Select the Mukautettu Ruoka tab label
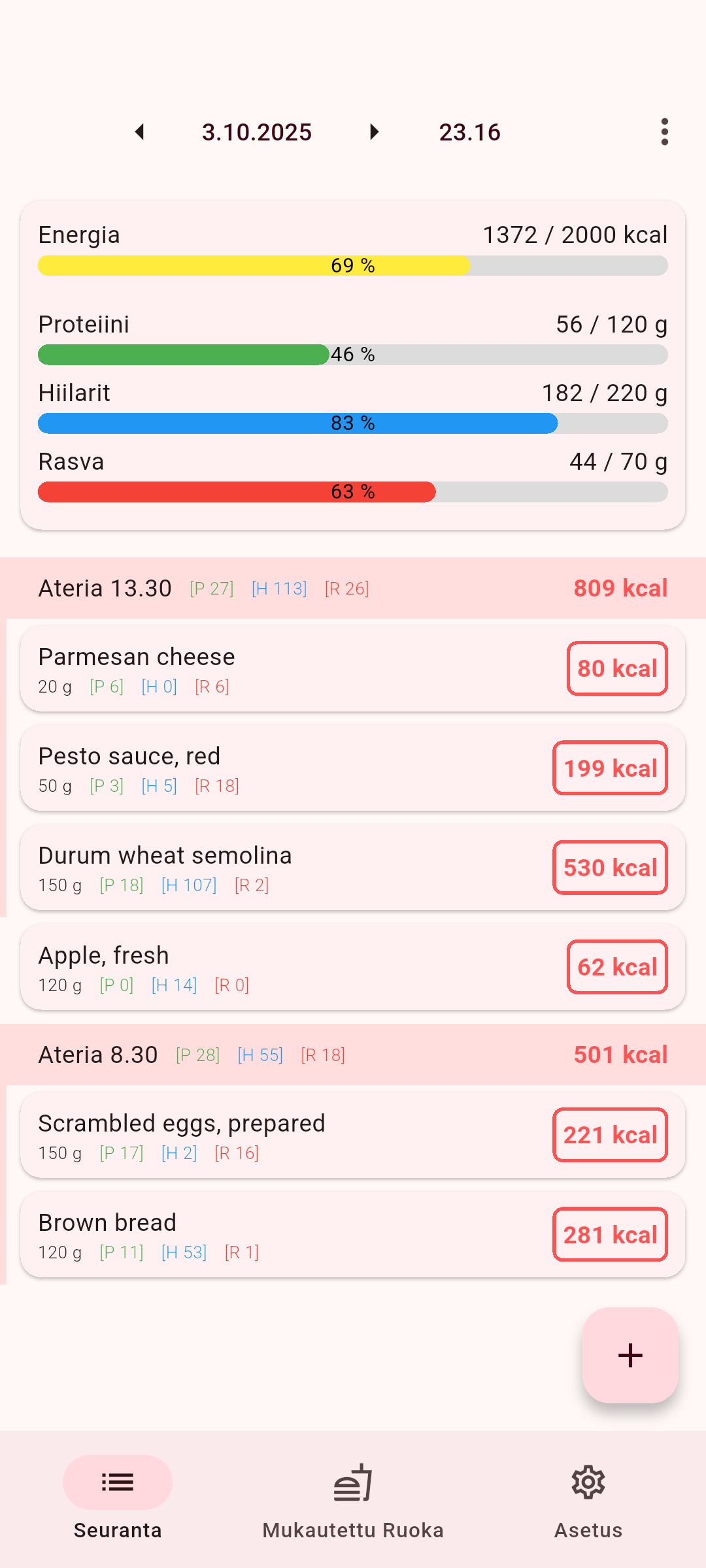706x1568 pixels. pos(353,1530)
